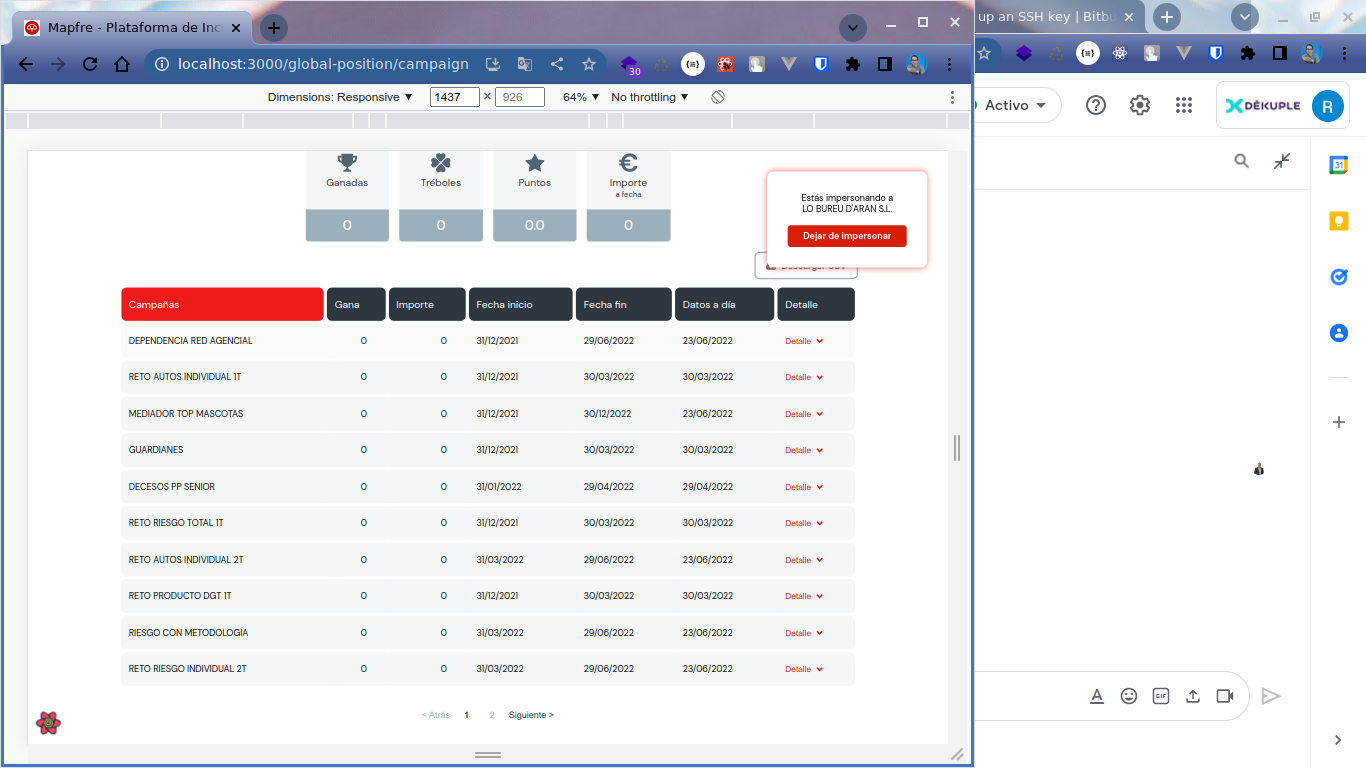Start a video call with the camera icon
The width and height of the screenshot is (1366, 768).
point(1225,695)
